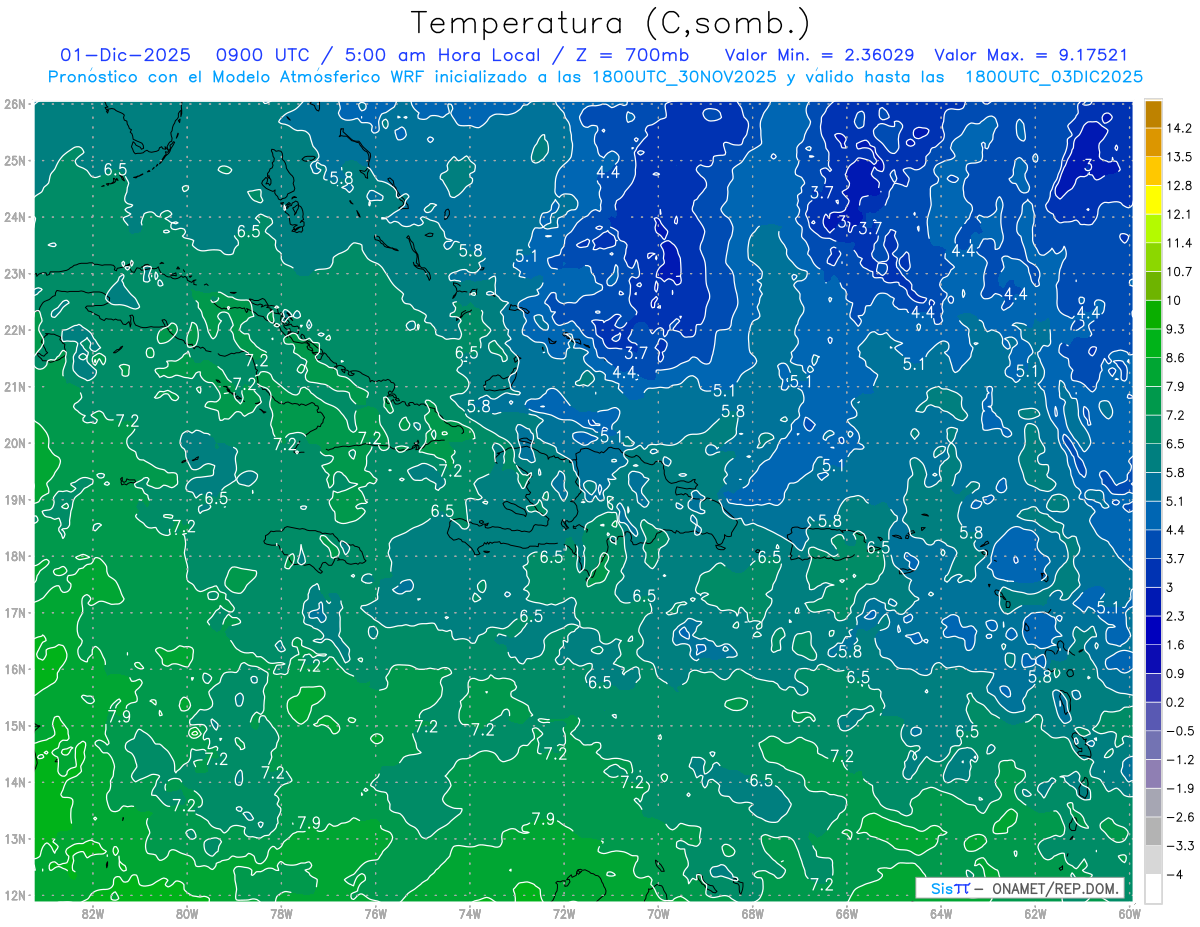
Task: Click the '60W' longitude label
Action: [x=1129, y=912]
